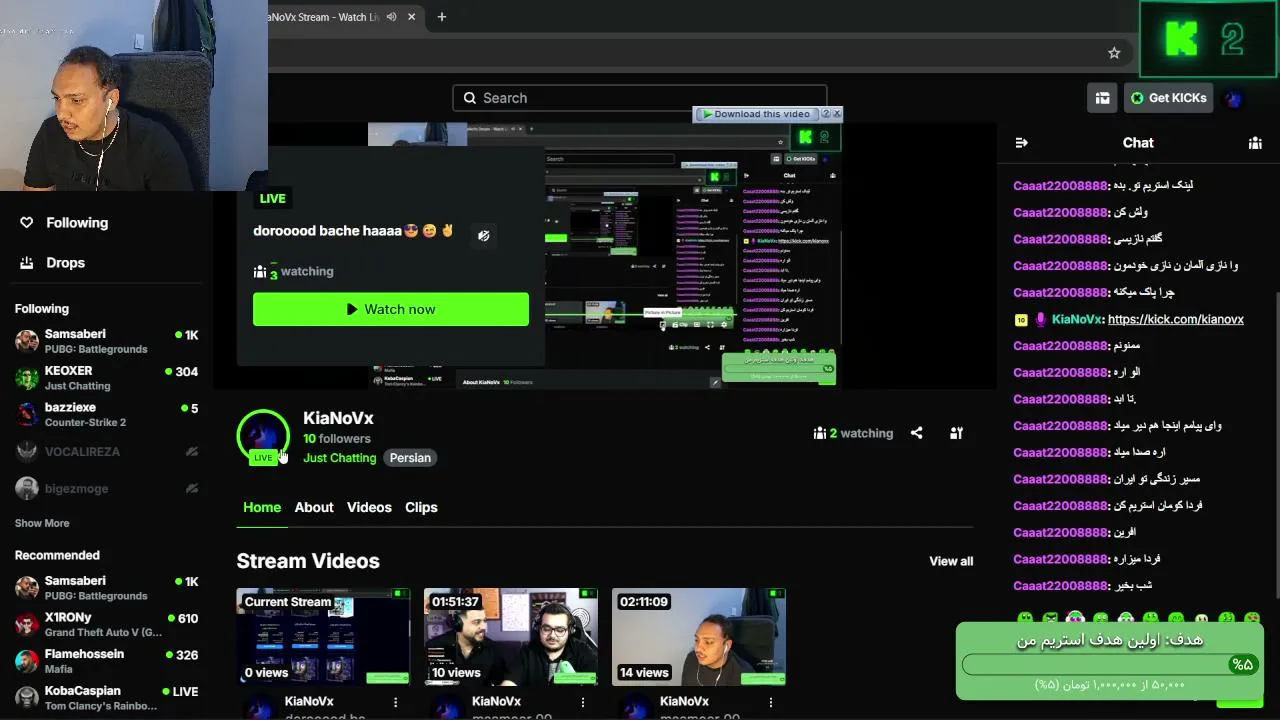Click the Kick search field
This screenshot has width=1280, height=720.
click(640, 98)
